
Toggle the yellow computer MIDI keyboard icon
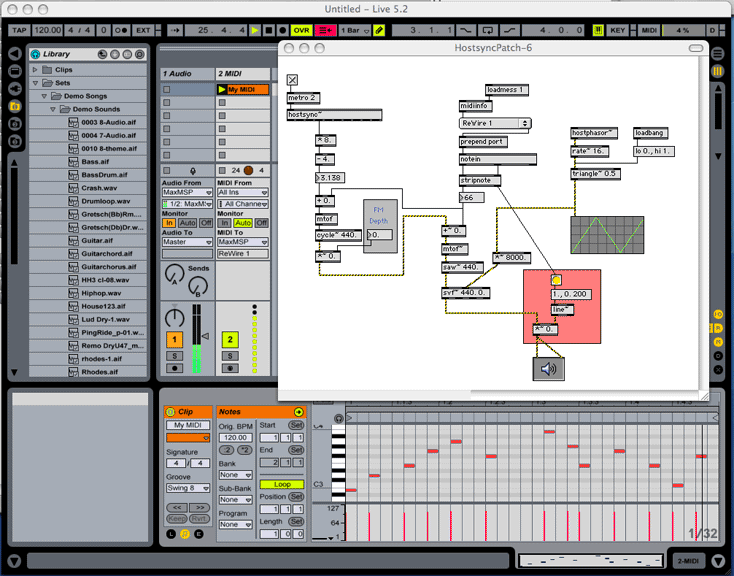[x=598, y=30]
